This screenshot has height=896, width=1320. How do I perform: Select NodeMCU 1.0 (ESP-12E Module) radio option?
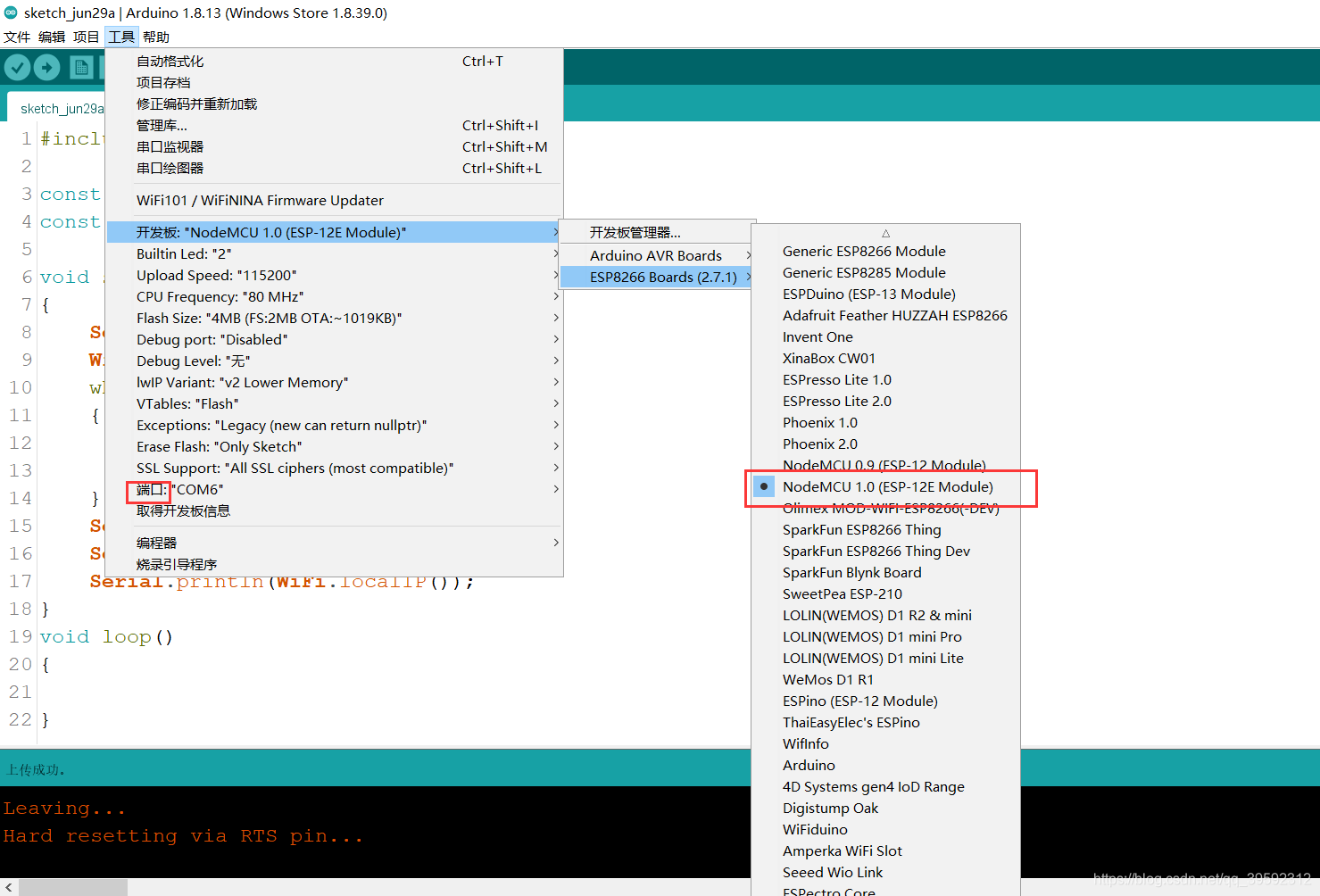point(885,486)
